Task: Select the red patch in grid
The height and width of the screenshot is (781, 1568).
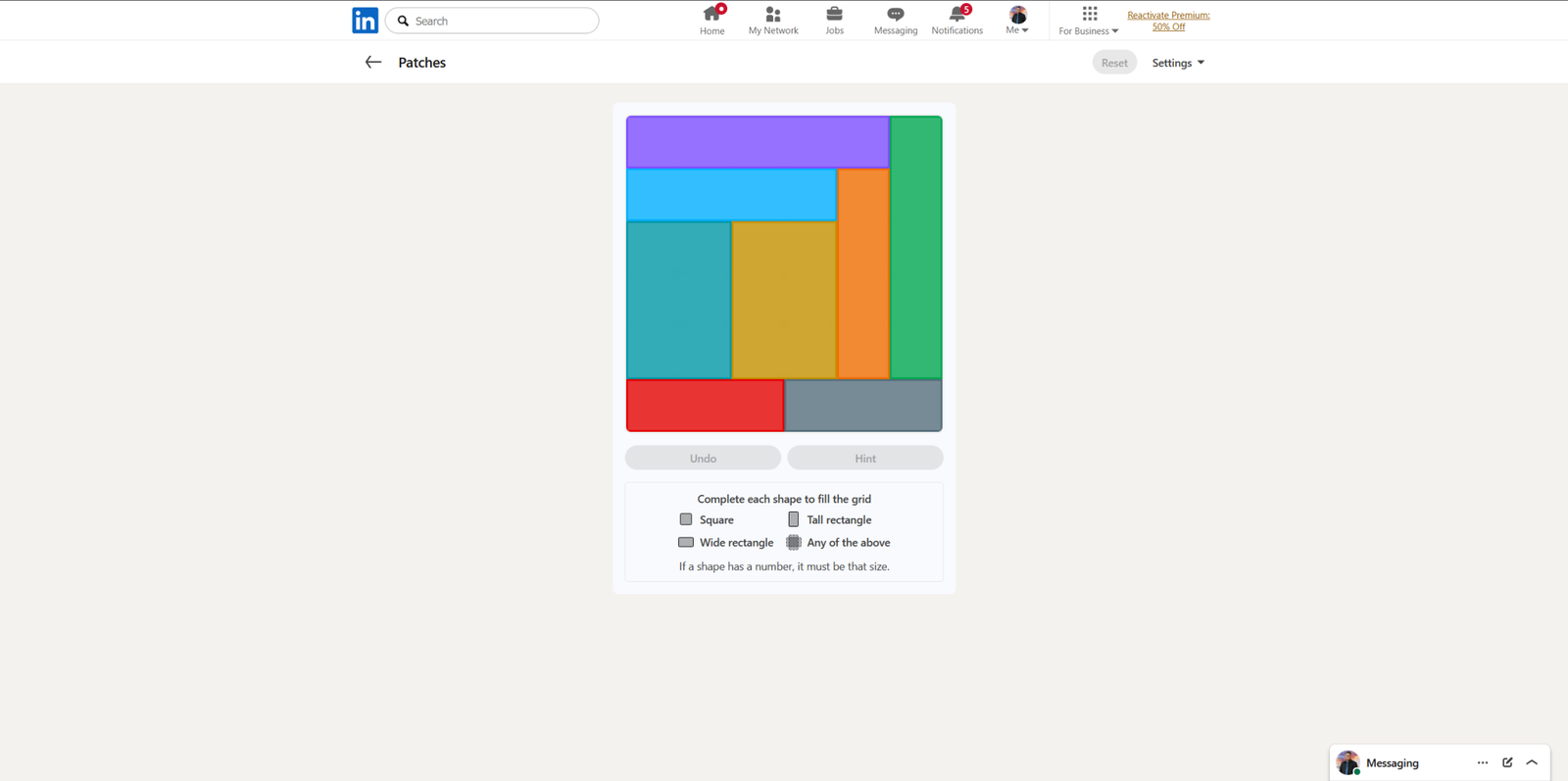Action: (x=705, y=406)
